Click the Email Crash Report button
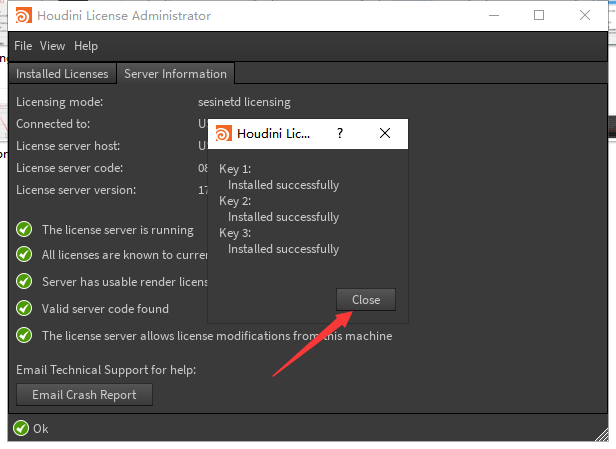Viewport: 616px width, 449px height. tap(84, 394)
